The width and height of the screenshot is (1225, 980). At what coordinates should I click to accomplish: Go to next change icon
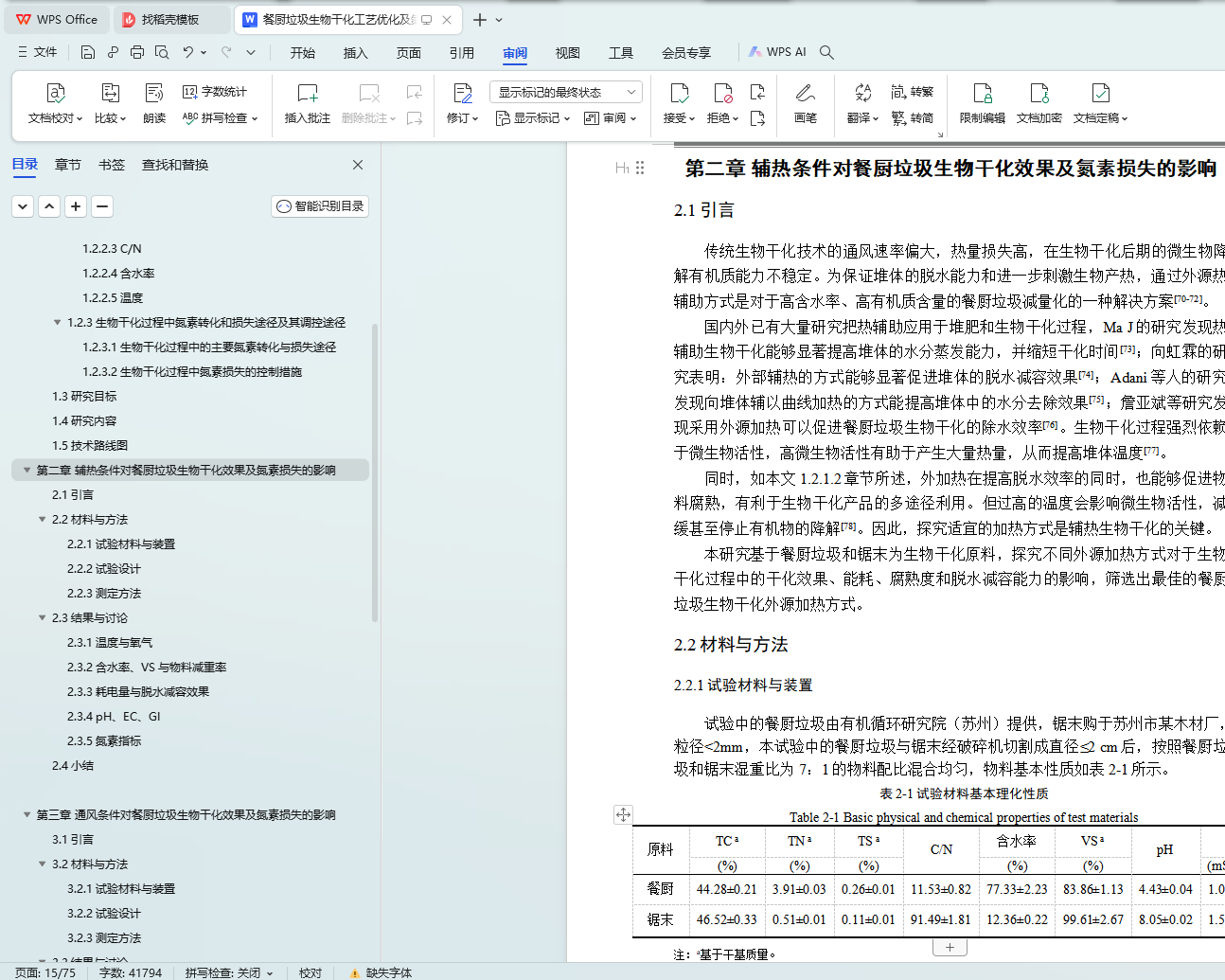(757, 118)
